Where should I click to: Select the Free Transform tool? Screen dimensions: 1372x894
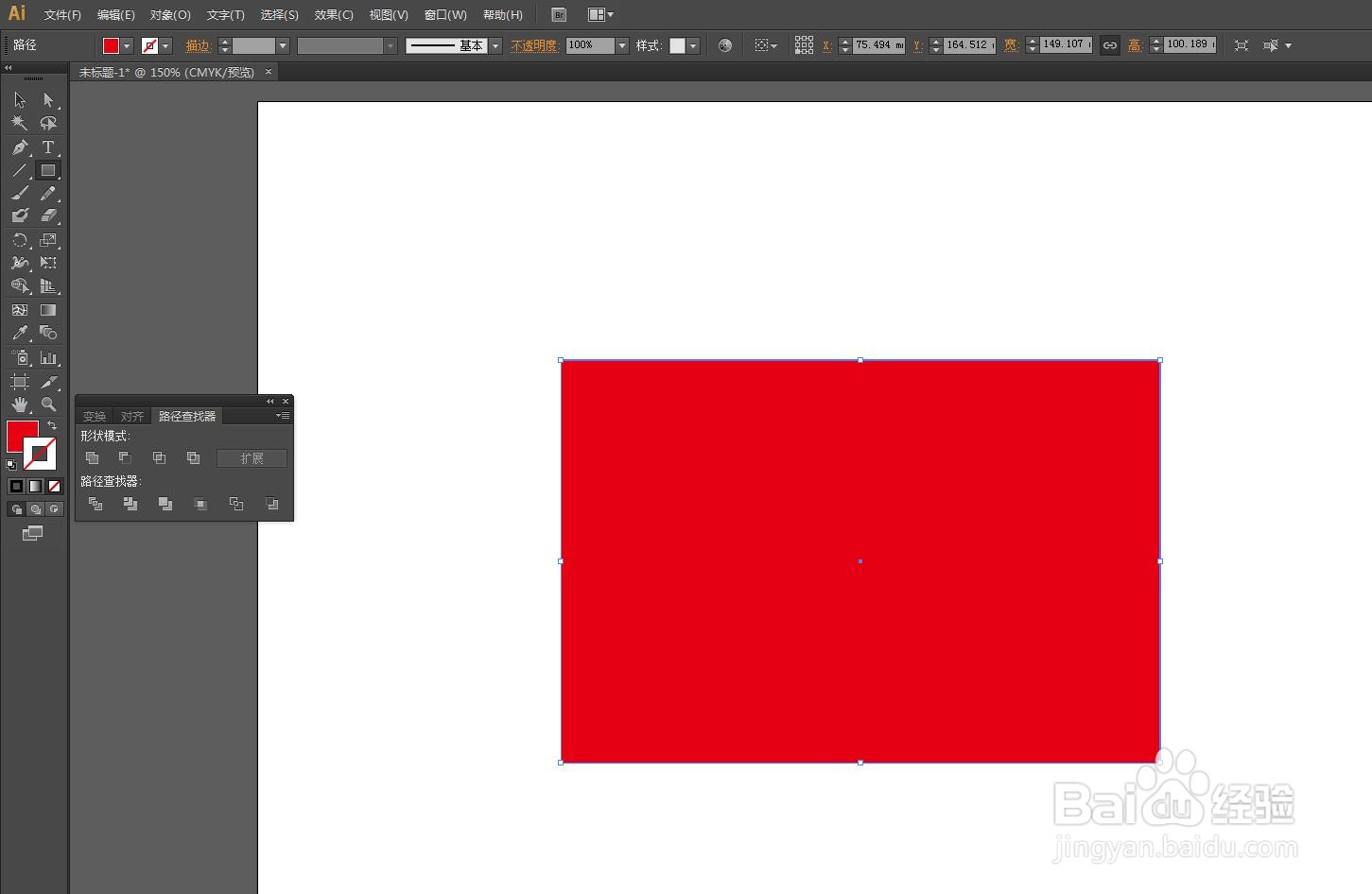point(48,263)
